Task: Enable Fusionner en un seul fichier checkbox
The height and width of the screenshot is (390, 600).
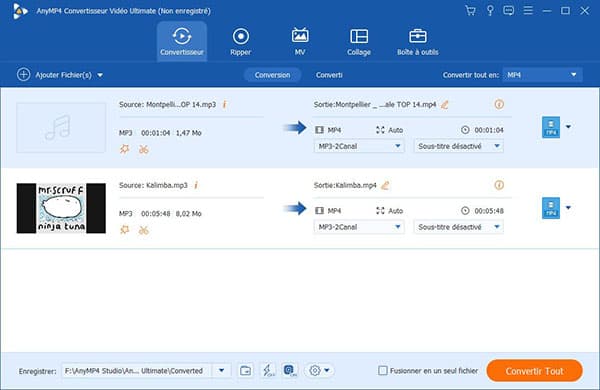Action: tap(383, 370)
